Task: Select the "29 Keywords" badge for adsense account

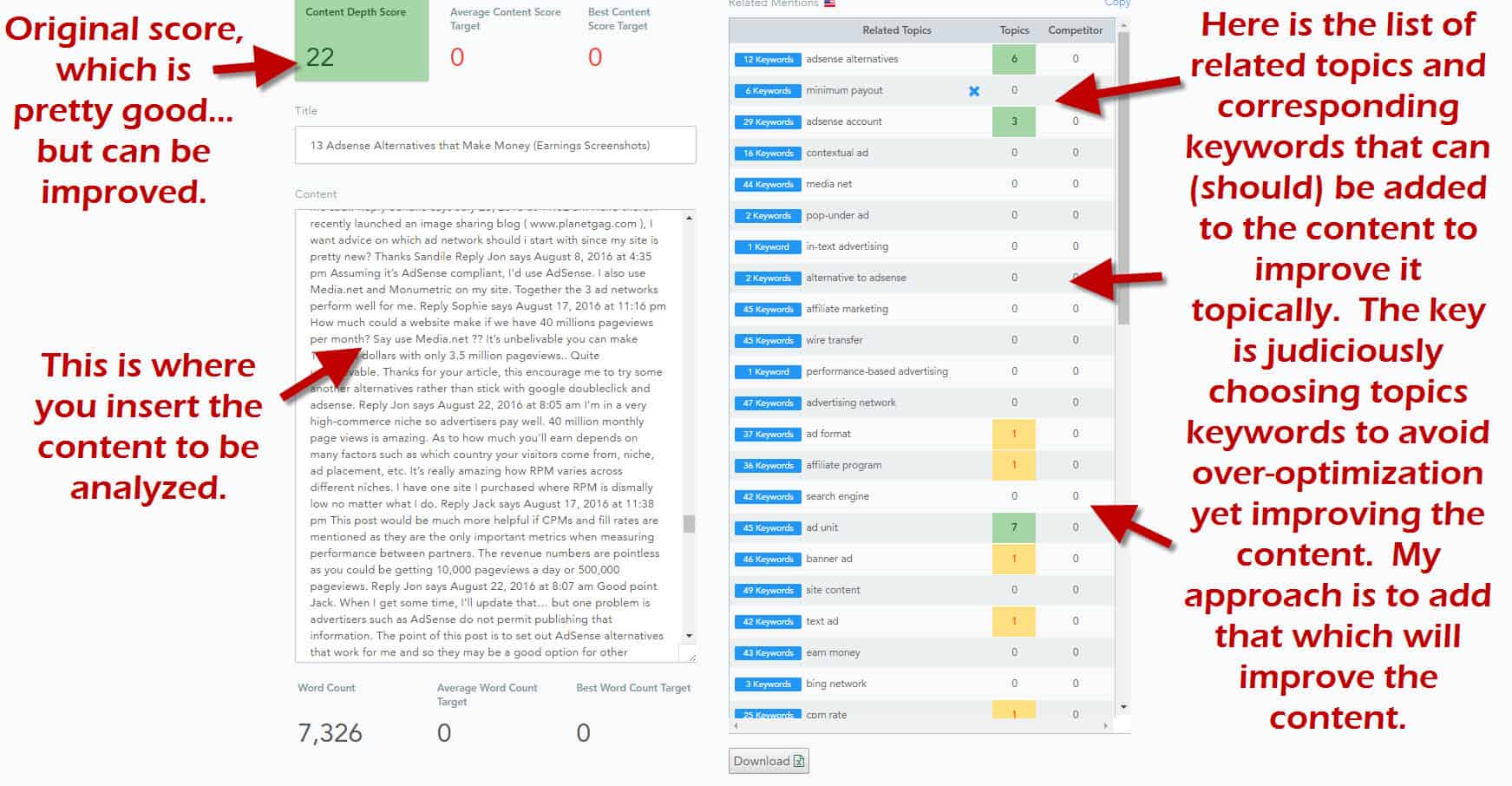Action: coord(767,121)
